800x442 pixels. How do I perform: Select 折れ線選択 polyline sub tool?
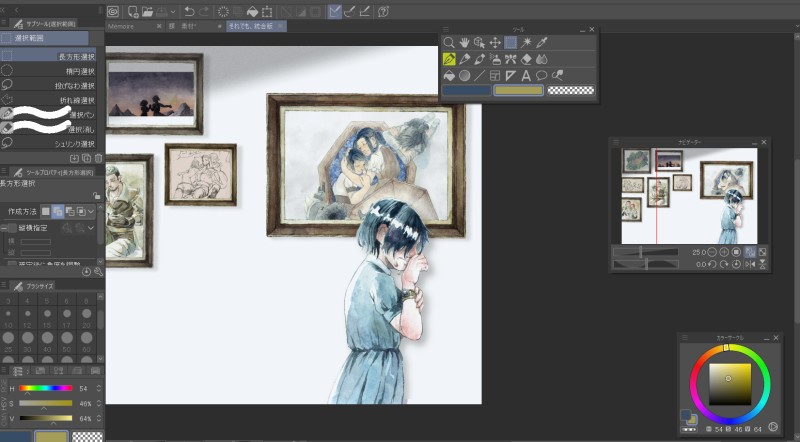tap(49, 100)
